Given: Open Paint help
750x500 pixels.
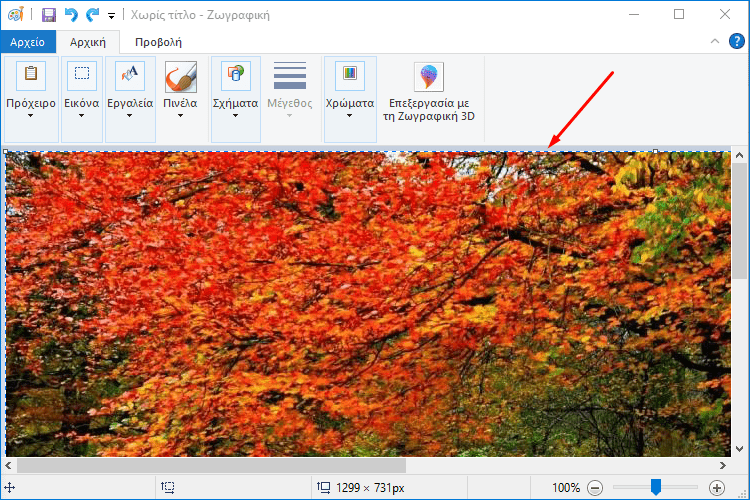Looking at the screenshot, I should click(x=737, y=41).
